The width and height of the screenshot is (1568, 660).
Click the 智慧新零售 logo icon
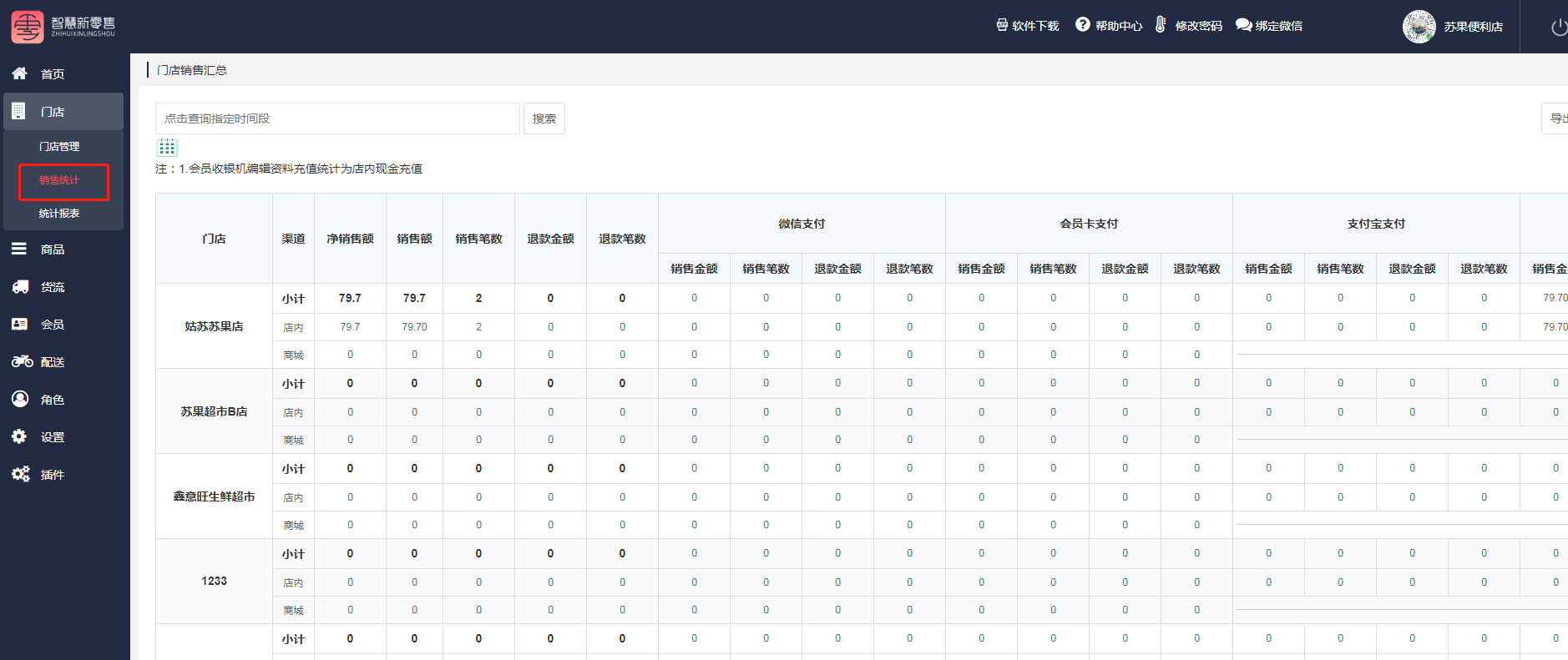tap(27, 27)
